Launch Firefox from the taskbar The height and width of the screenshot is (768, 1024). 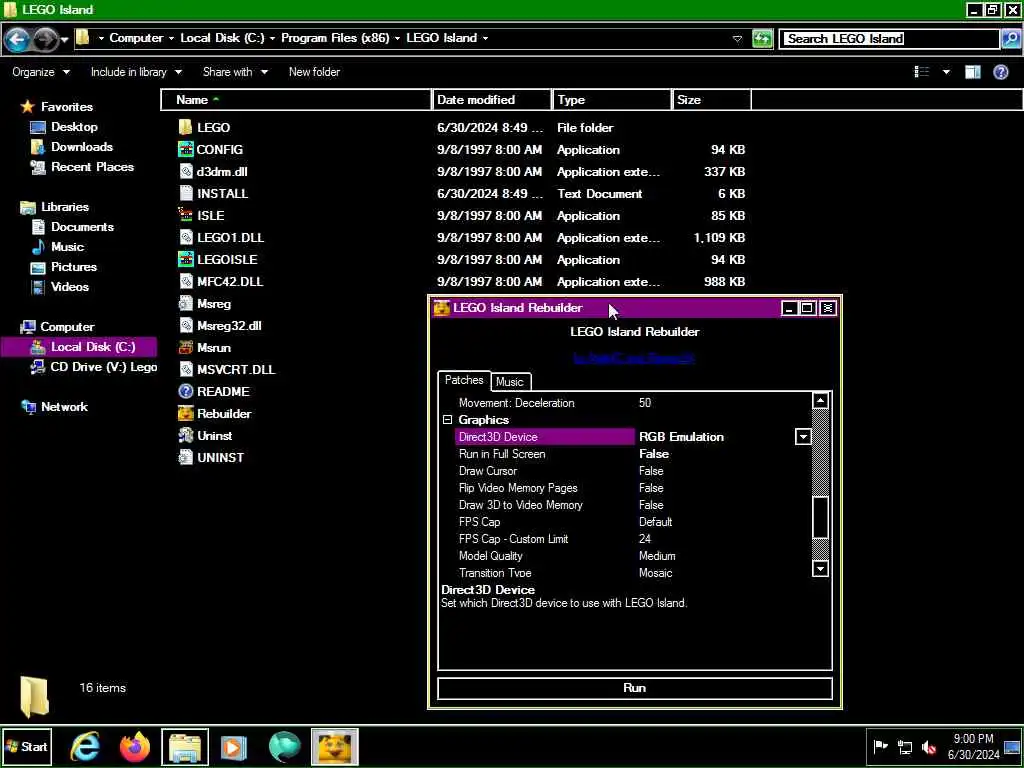pyautogui.click(x=135, y=746)
